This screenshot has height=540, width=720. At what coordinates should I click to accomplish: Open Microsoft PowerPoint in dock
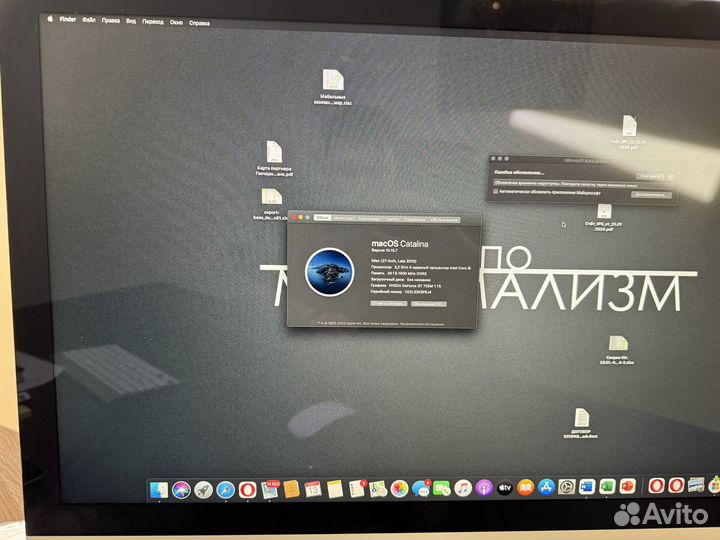click(x=627, y=486)
